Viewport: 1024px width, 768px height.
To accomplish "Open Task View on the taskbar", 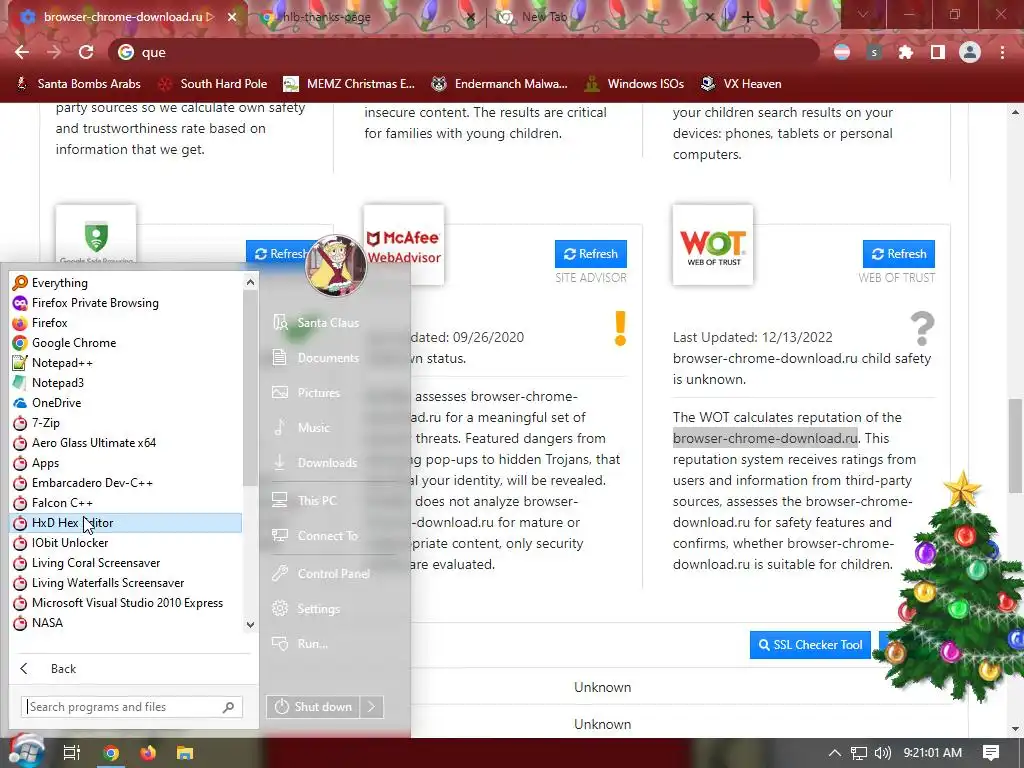I will [71, 753].
